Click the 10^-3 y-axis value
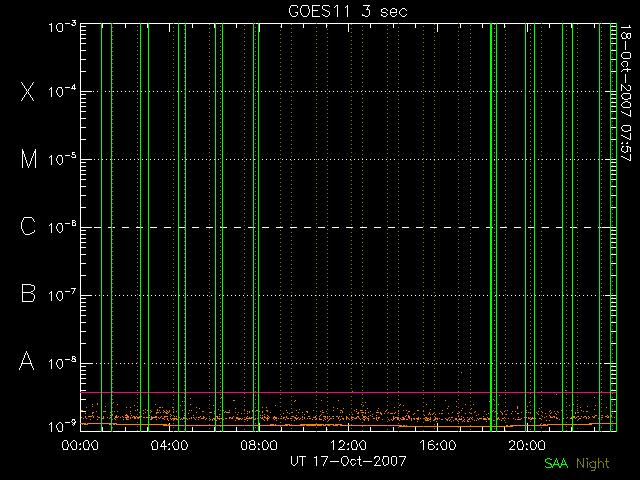Viewport: 640px width, 480px height. tap(62, 27)
